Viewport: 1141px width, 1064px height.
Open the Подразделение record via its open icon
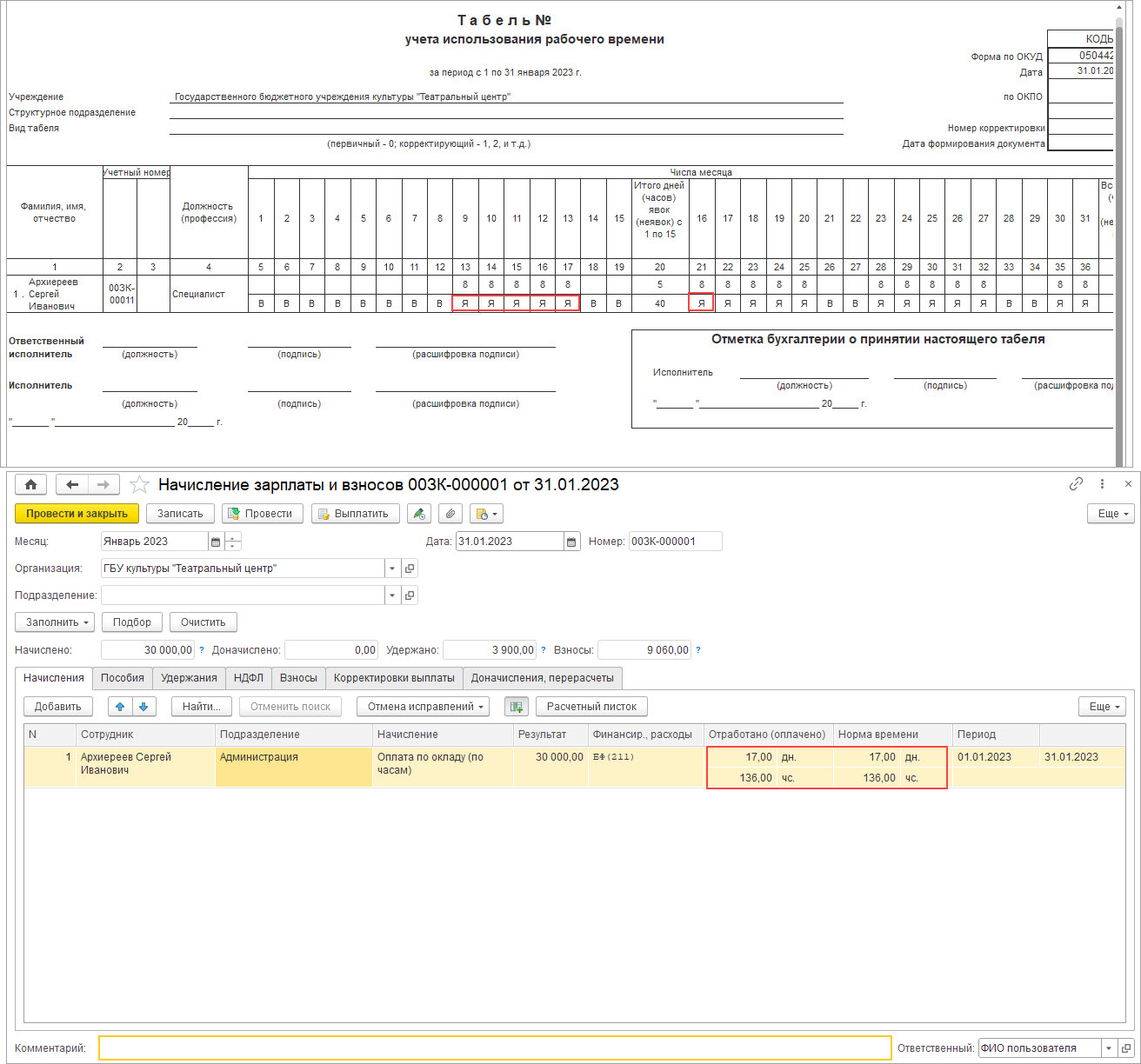(410, 595)
